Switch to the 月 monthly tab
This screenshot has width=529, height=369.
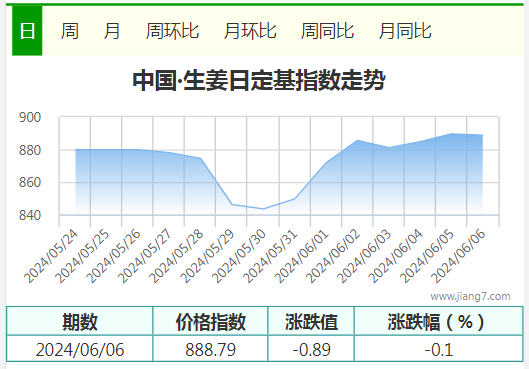point(112,31)
